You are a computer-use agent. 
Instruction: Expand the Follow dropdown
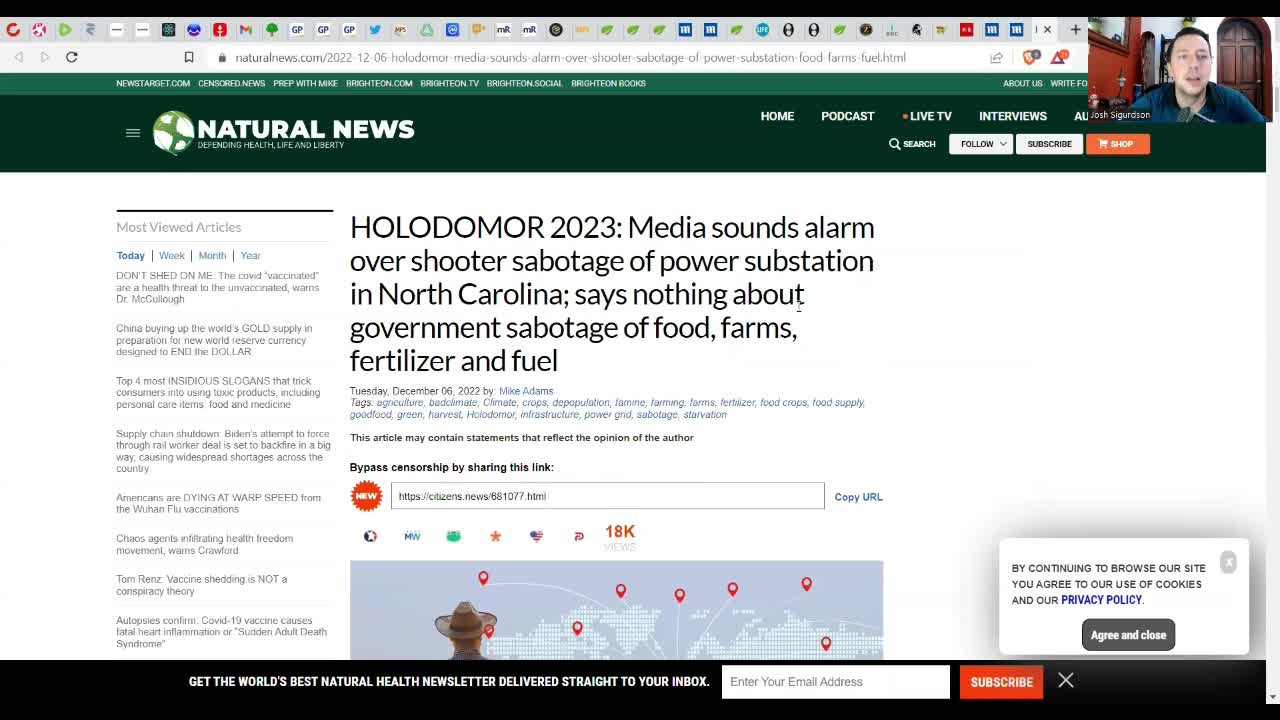tap(981, 144)
